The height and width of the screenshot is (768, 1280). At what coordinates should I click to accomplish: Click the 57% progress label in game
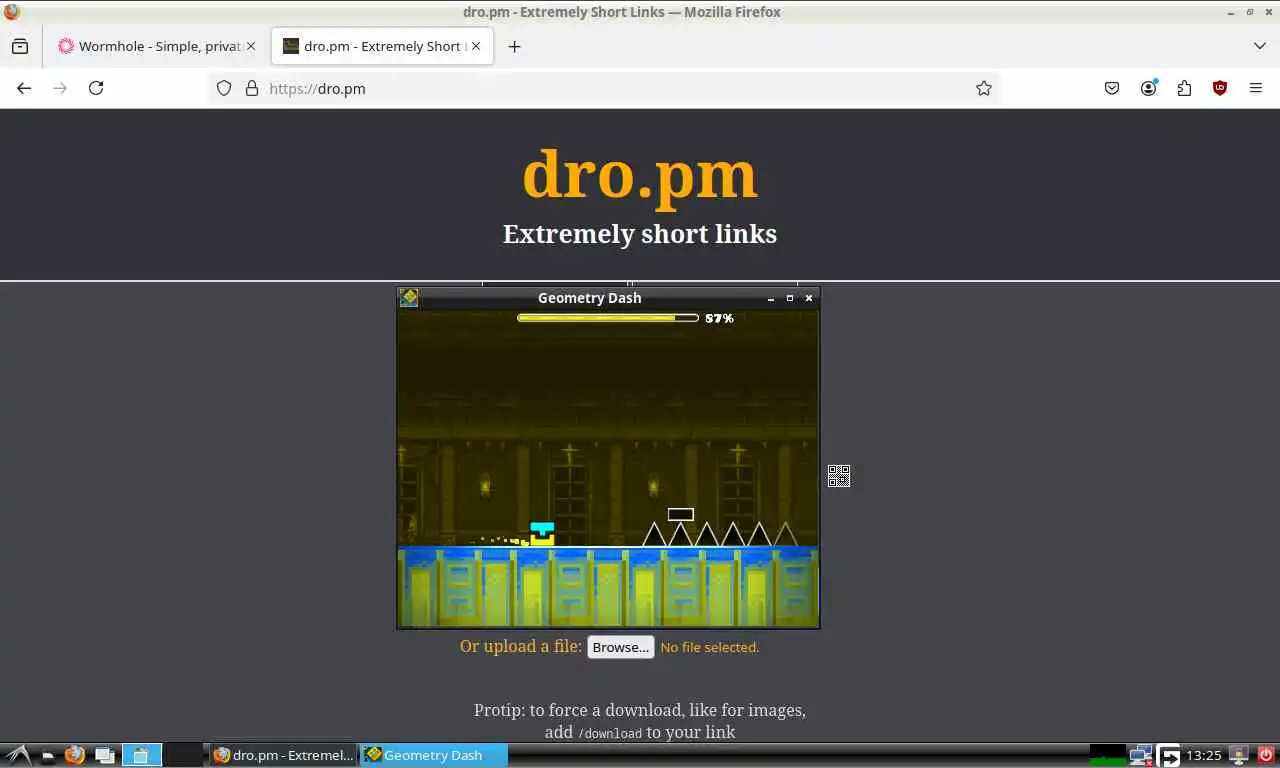[719, 318]
